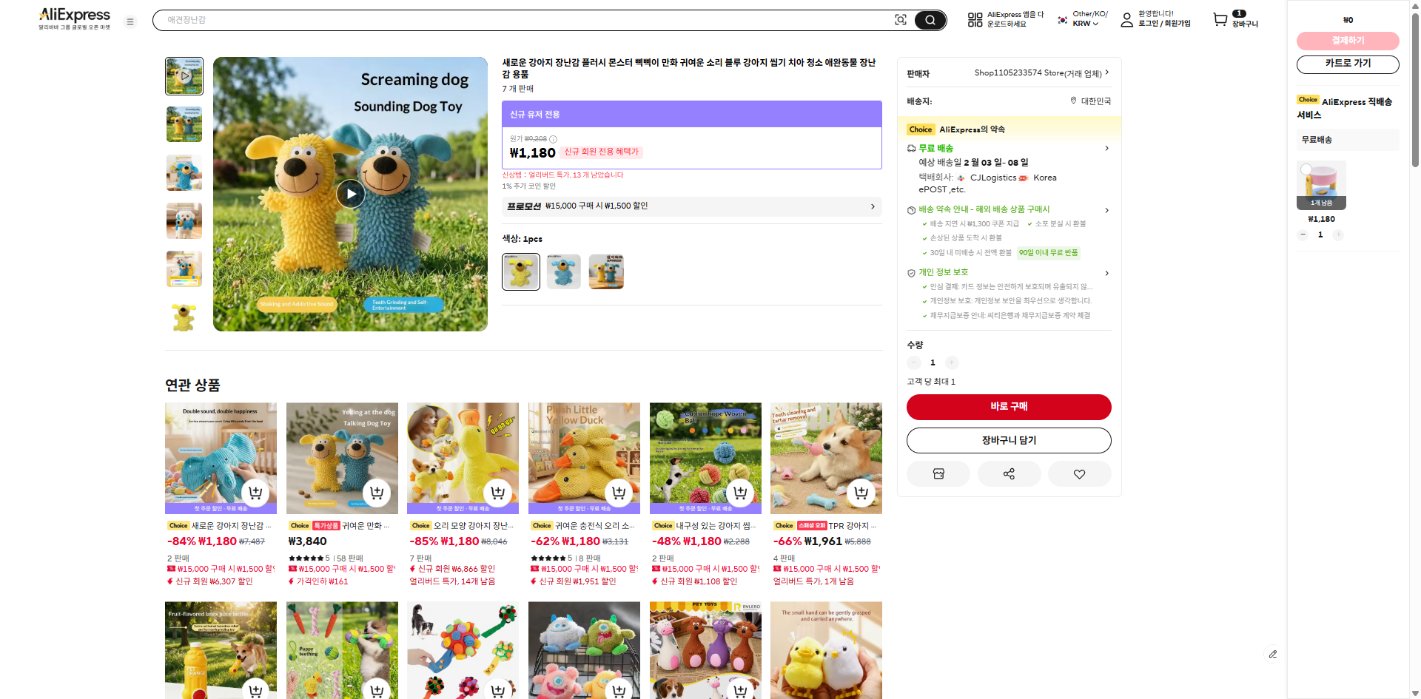Tick the round checkbox on side cart item
This screenshot has width=1421, height=699.
coord(1306,169)
